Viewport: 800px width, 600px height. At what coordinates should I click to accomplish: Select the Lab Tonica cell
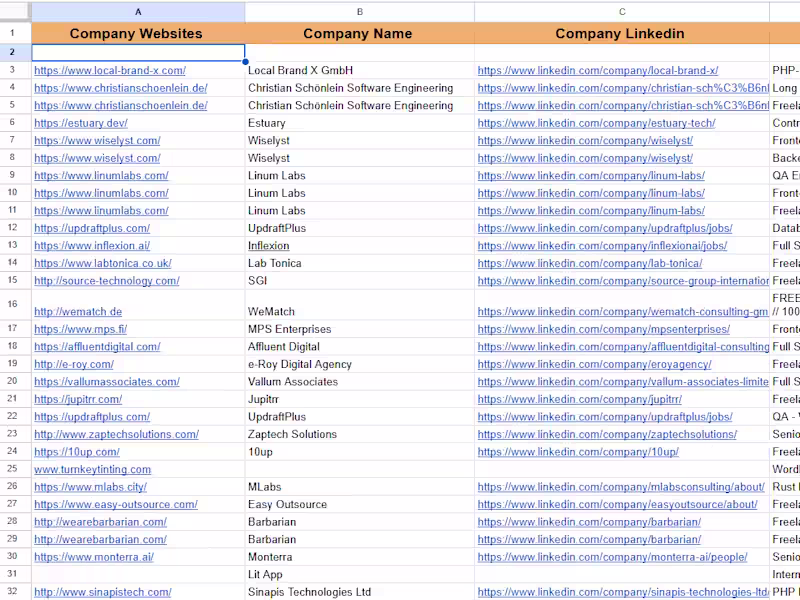pos(360,263)
